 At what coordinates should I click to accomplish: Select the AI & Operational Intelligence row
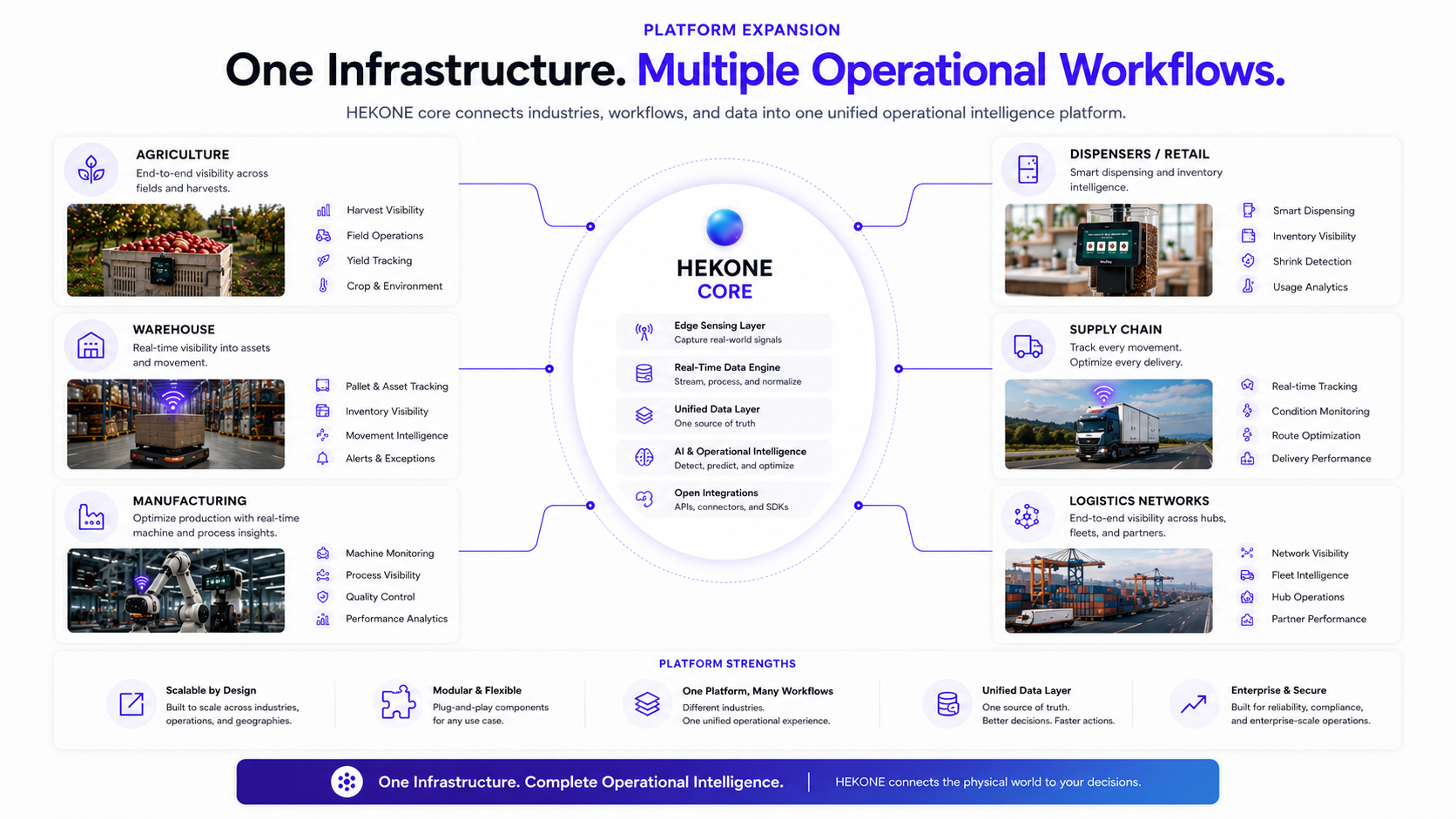click(x=724, y=458)
